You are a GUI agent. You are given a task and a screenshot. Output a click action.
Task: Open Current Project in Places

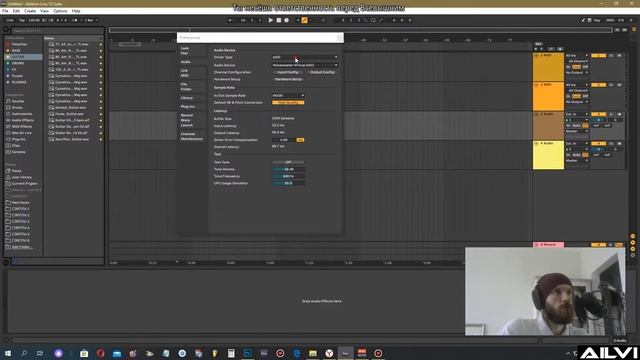tap(24, 184)
